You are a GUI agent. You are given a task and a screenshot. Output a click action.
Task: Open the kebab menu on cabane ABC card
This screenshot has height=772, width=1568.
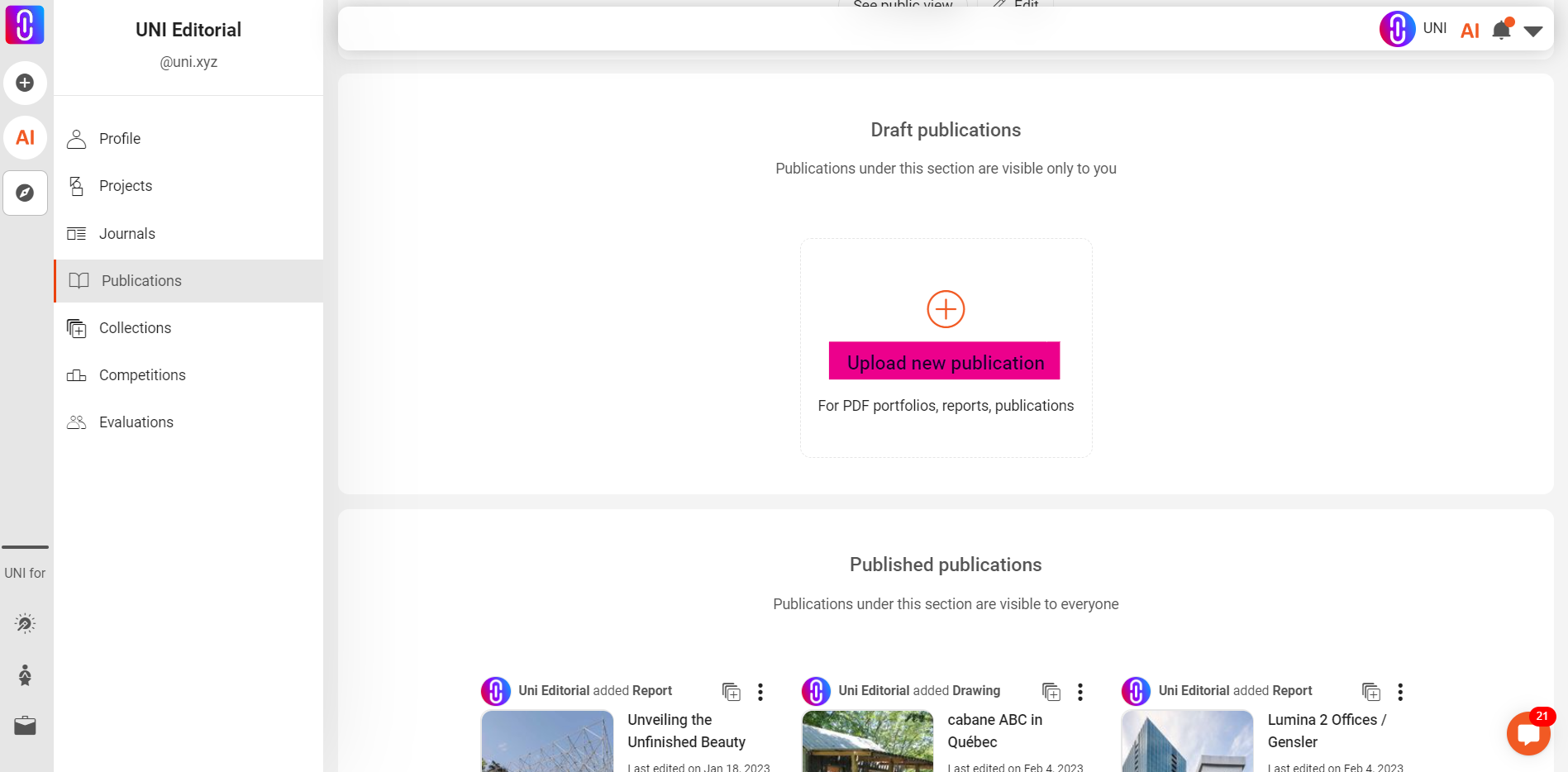click(1079, 692)
